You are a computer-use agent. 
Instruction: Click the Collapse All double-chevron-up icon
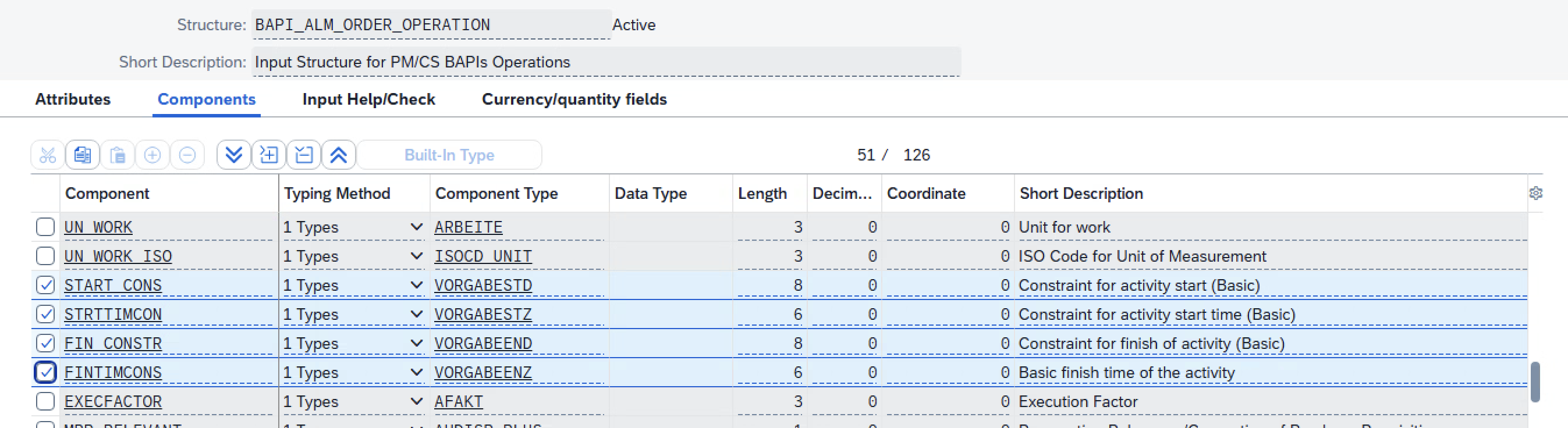338,155
